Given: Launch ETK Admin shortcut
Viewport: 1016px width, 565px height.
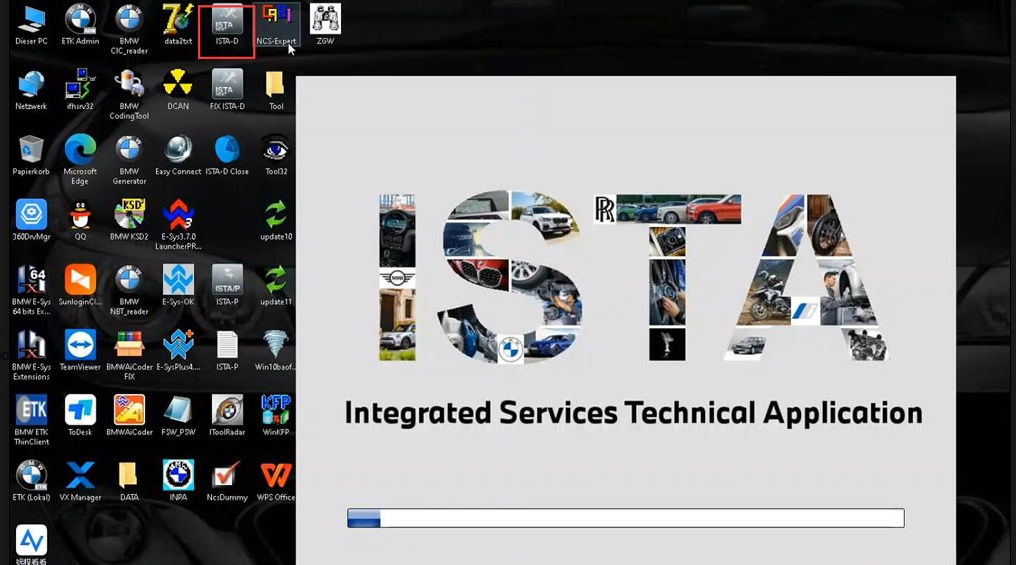Looking at the screenshot, I should (80, 25).
